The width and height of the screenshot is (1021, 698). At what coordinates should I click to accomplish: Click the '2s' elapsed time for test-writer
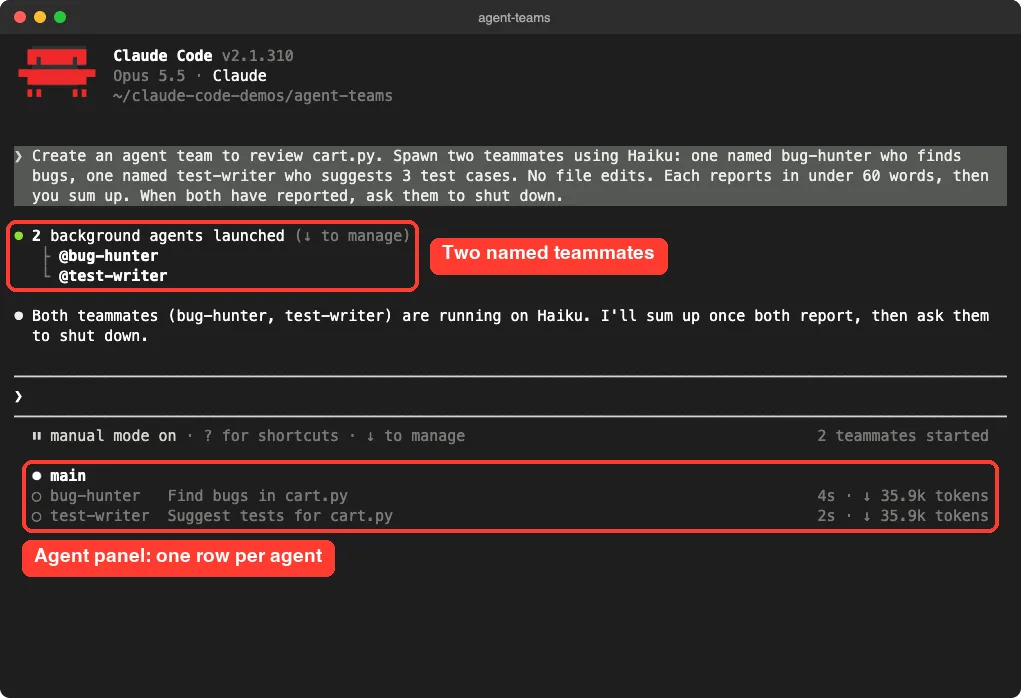(x=826, y=516)
